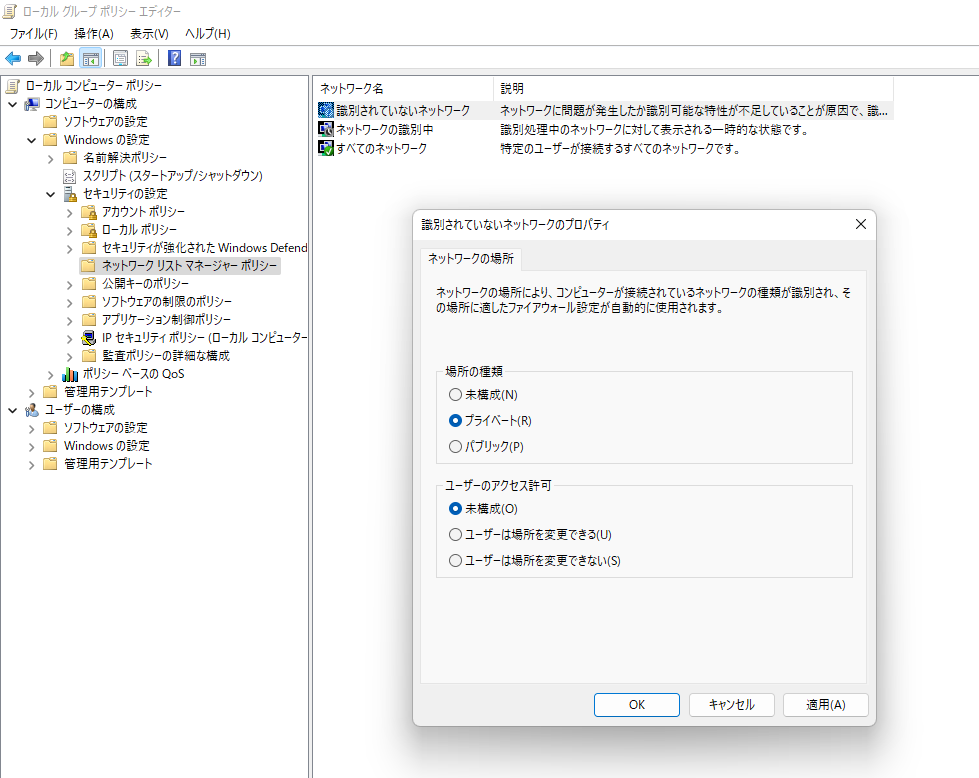Select ユーザーは場所を変更できる(U) radio
The image size is (979, 778).
[x=455, y=534]
